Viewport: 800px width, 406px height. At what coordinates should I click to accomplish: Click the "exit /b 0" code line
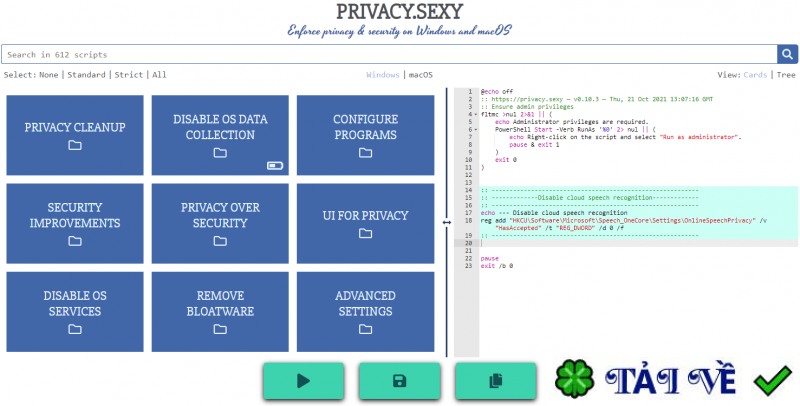coord(497,266)
